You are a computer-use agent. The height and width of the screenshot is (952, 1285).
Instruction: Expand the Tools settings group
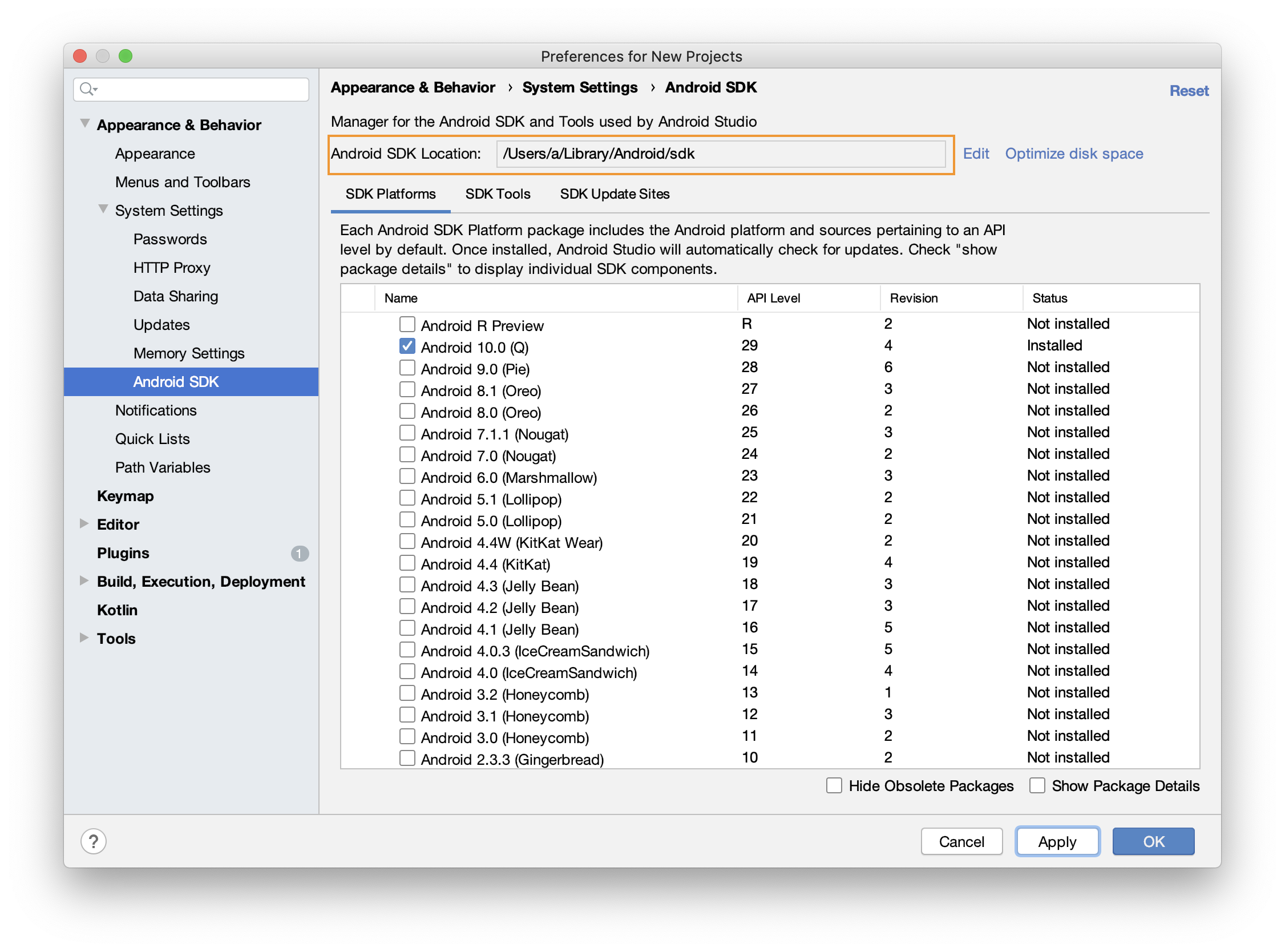point(84,638)
